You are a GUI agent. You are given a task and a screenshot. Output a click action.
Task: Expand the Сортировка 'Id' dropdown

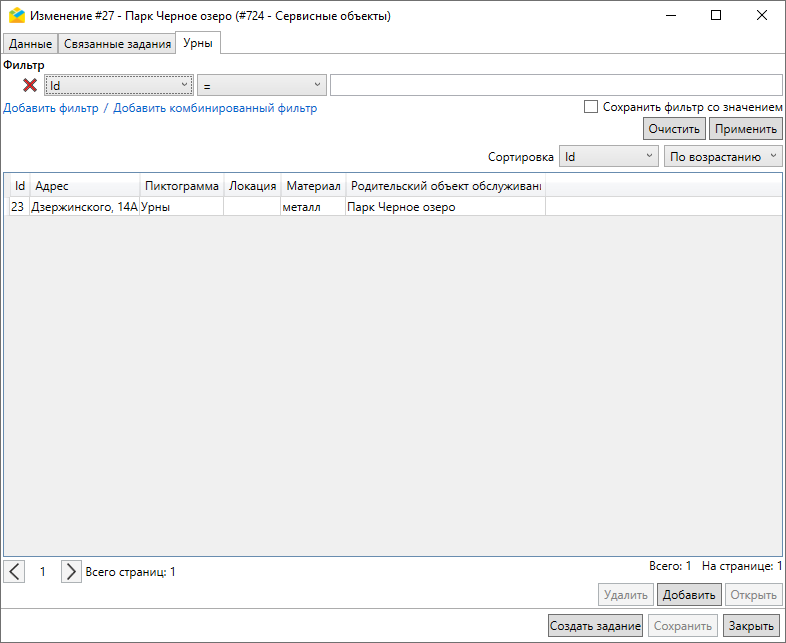pos(607,157)
